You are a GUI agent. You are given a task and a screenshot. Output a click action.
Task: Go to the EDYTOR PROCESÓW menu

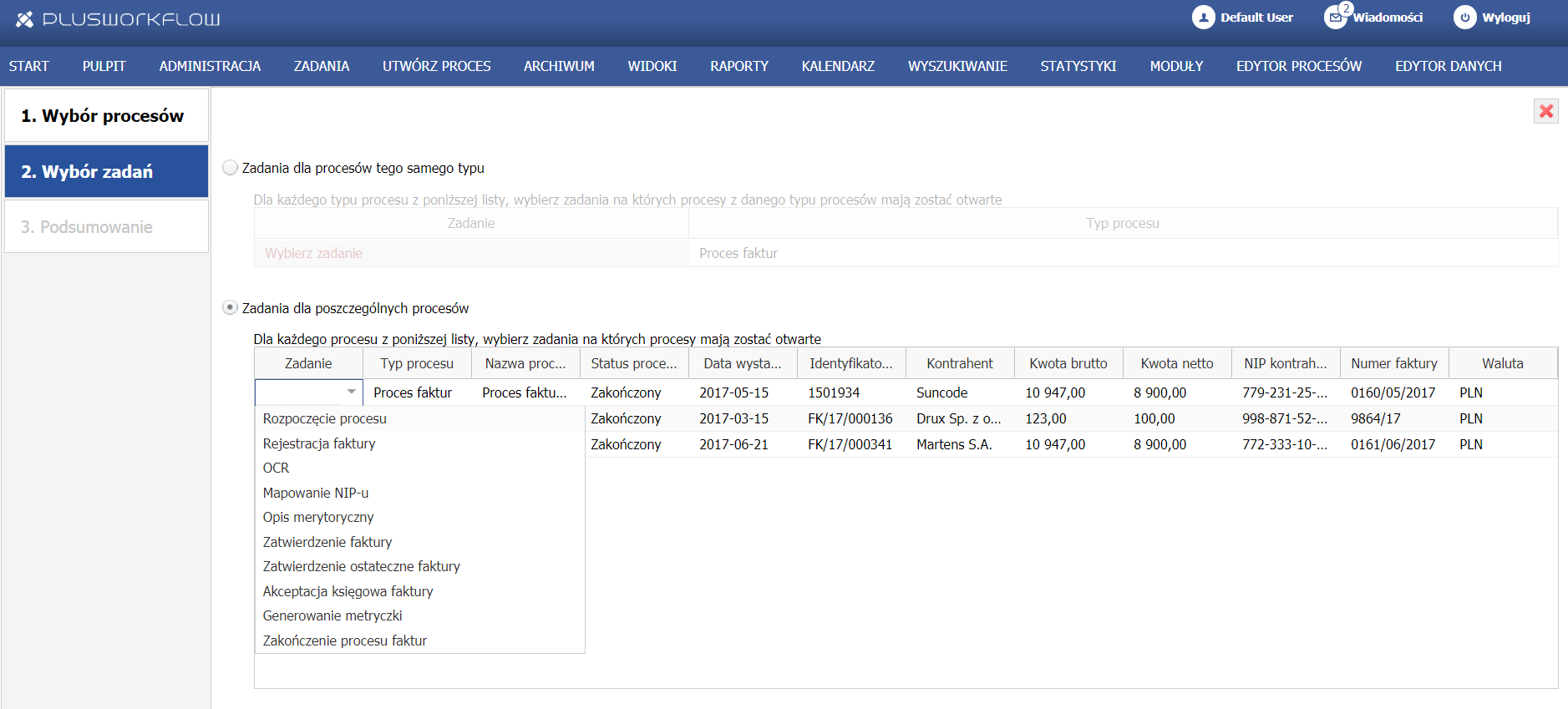[1298, 66]
